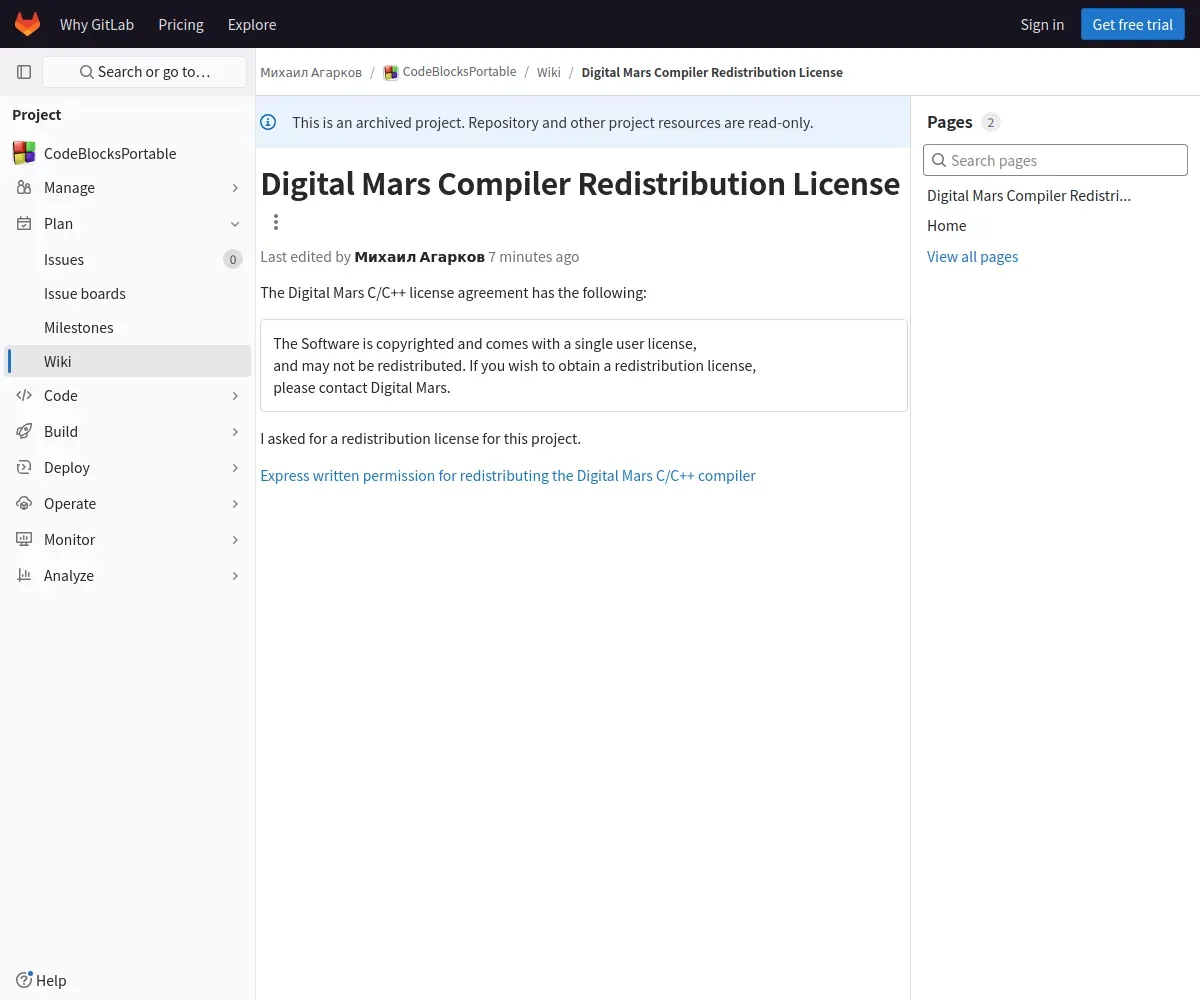Expand the Analyze section chevron
Image resolution: width=1200 pixels, height=1000 pixels.
pyautogui.click(x=235, y=576)
